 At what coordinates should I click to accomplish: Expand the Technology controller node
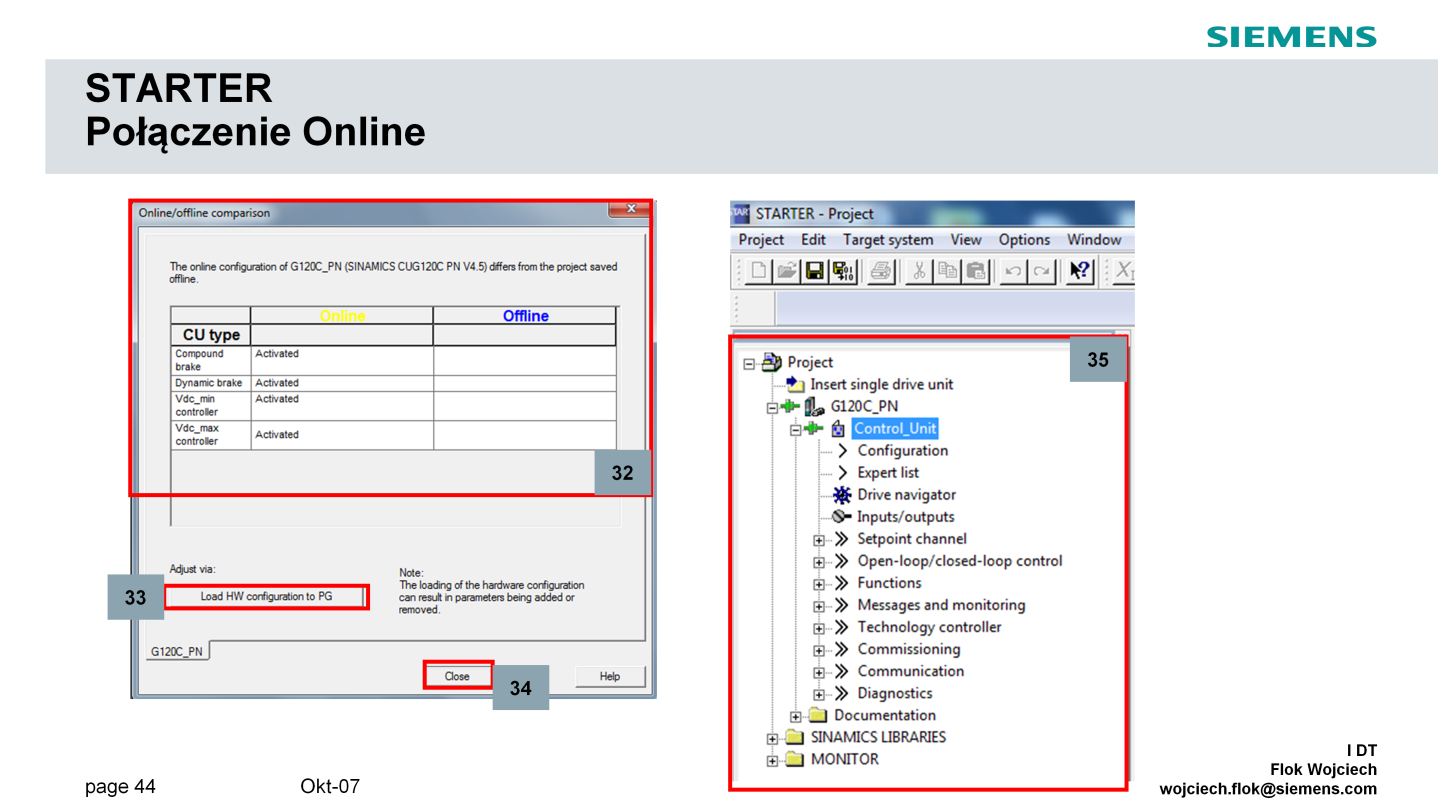click(x=819, y=628)
